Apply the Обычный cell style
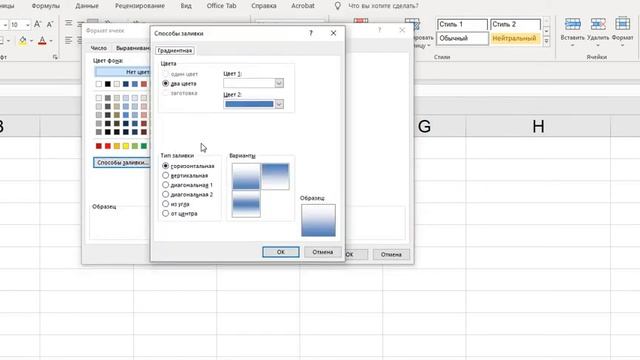 click(462, 38)
